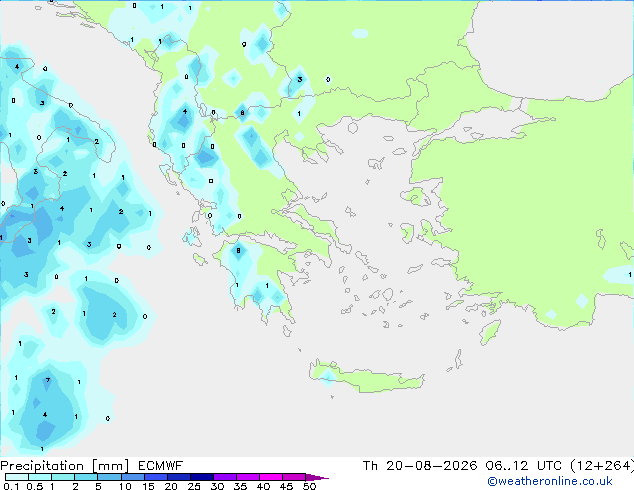Select the 'Precipitation [mm]' title text

pos(64,466)
